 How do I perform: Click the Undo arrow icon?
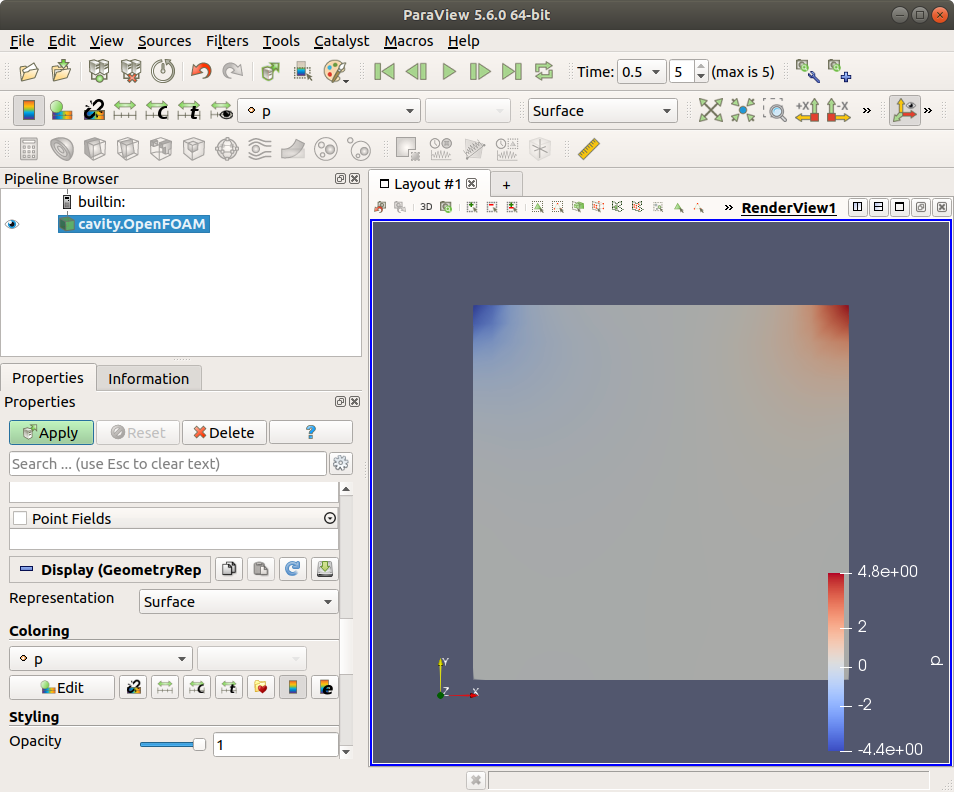(201, 71)
